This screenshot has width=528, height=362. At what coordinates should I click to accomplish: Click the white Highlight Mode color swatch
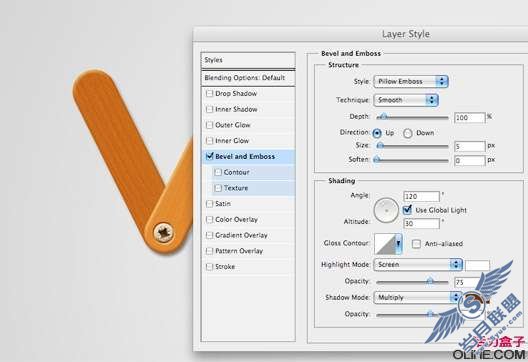coord(477,265)
